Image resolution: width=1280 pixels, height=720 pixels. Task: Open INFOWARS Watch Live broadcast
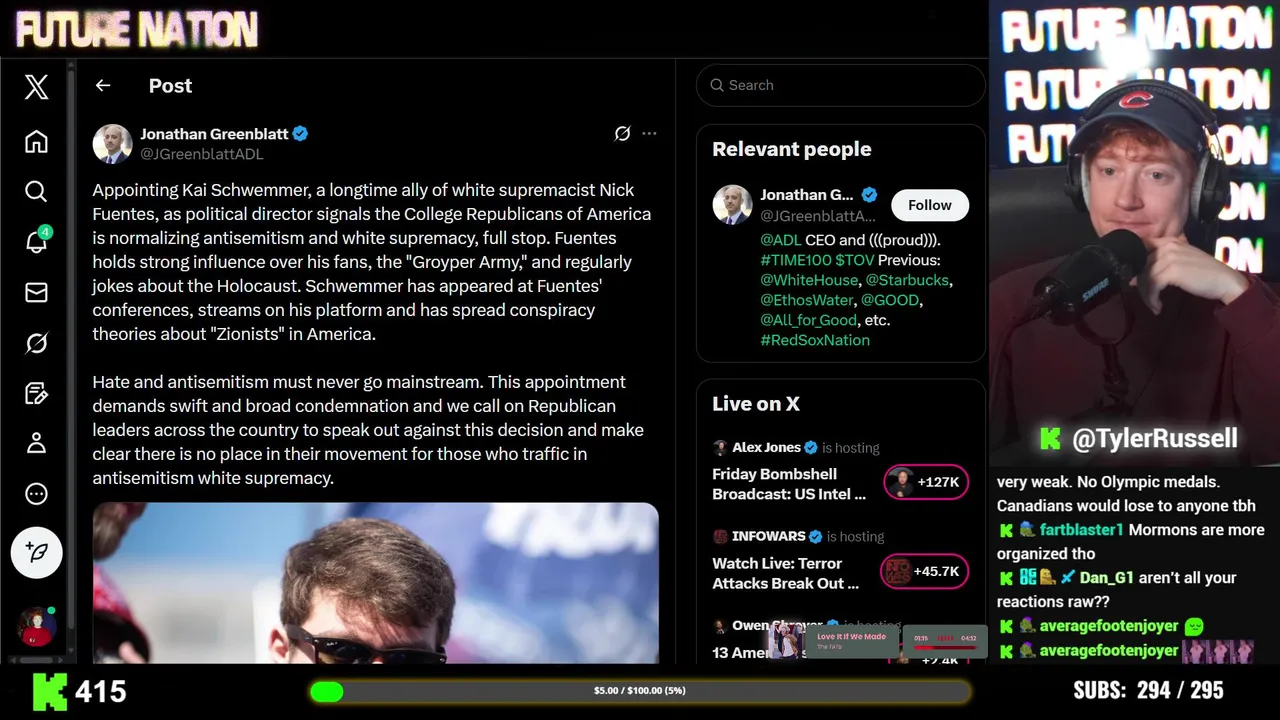pyautogui.click(x=786, y=573)
